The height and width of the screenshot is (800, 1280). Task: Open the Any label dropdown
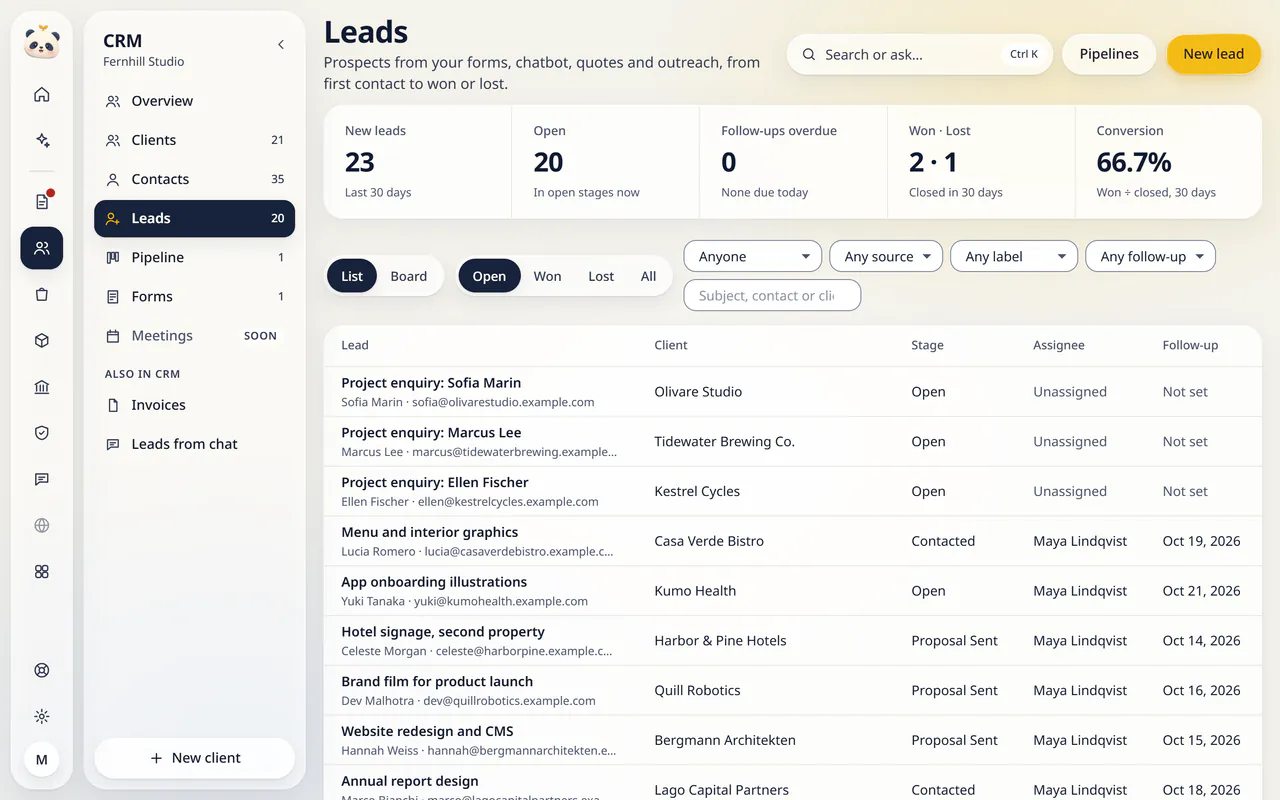[1014, 256]
